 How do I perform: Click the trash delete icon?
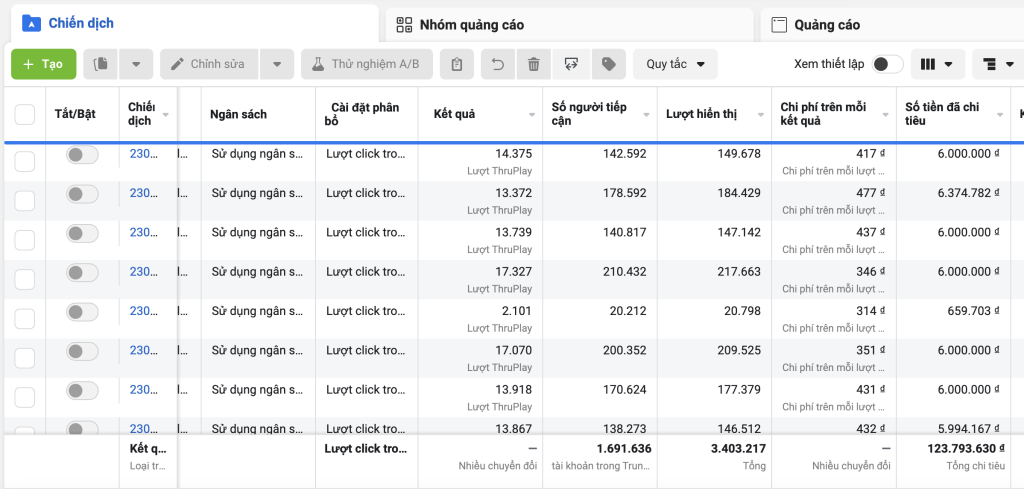tap(534, 64)
